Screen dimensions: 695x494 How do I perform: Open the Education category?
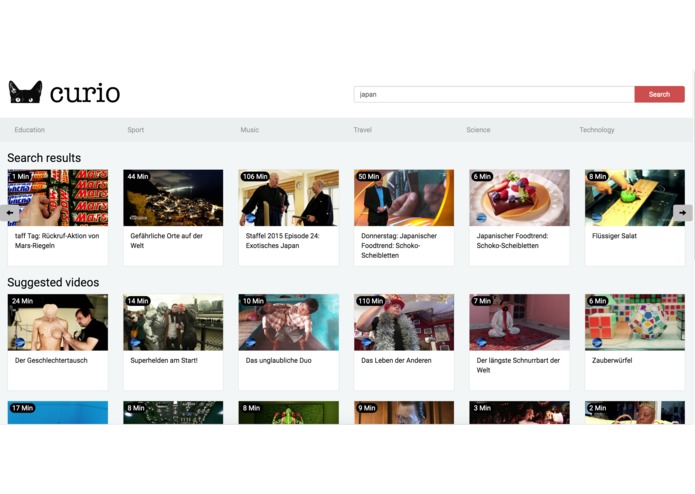pos(30,130)
